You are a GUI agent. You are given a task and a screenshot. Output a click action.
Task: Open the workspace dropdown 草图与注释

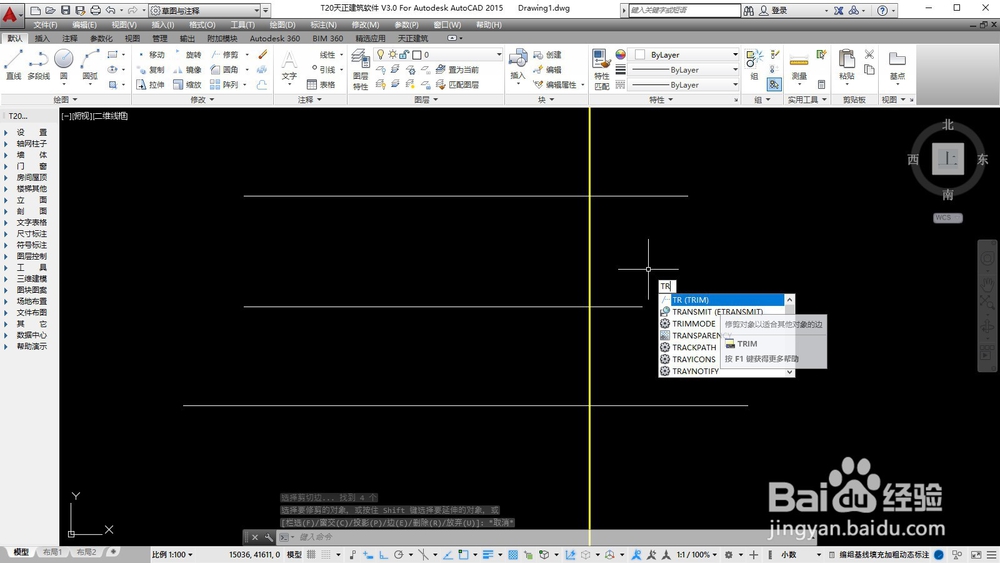pos(205,10)
